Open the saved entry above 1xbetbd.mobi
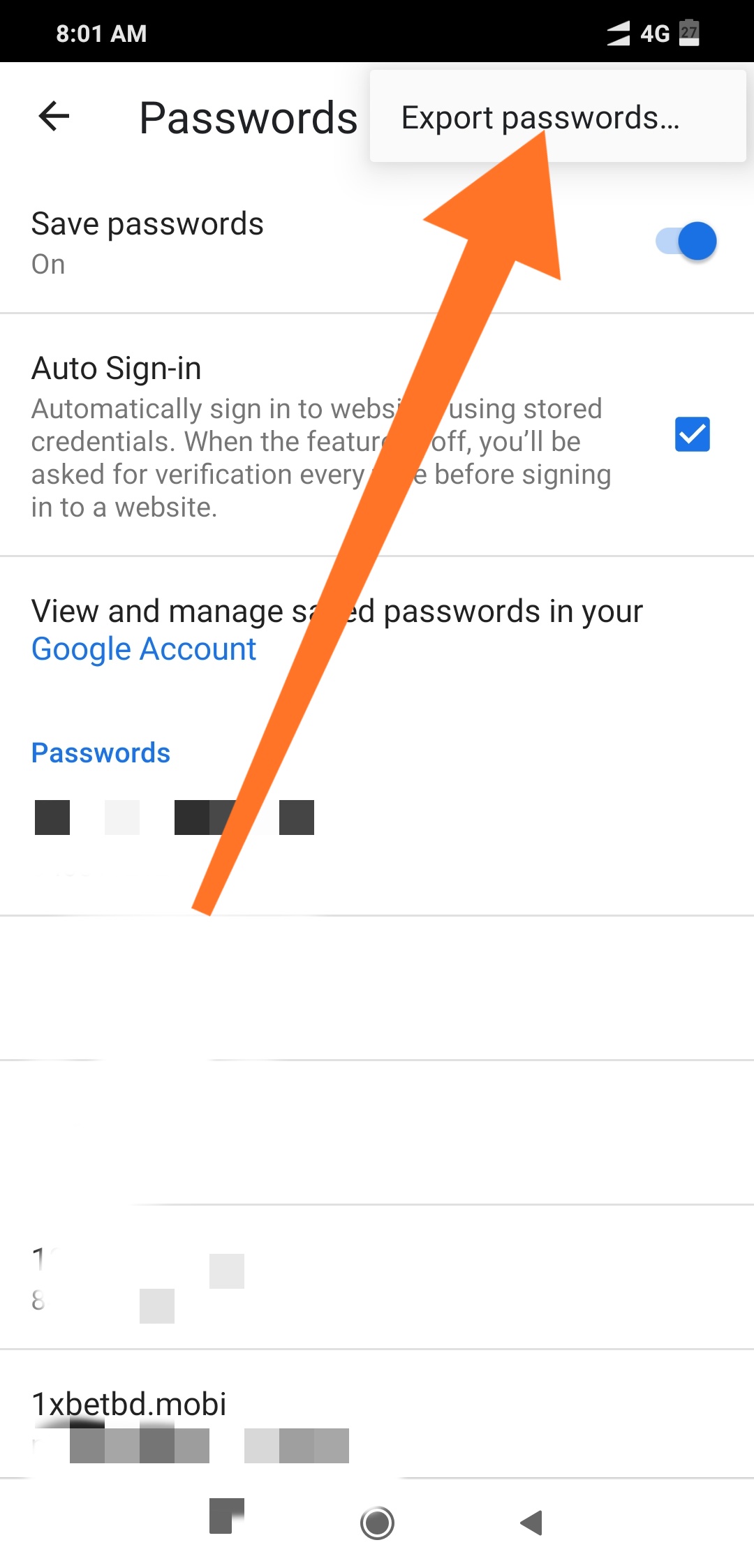754x1568 pixels. coord(377,1278)
